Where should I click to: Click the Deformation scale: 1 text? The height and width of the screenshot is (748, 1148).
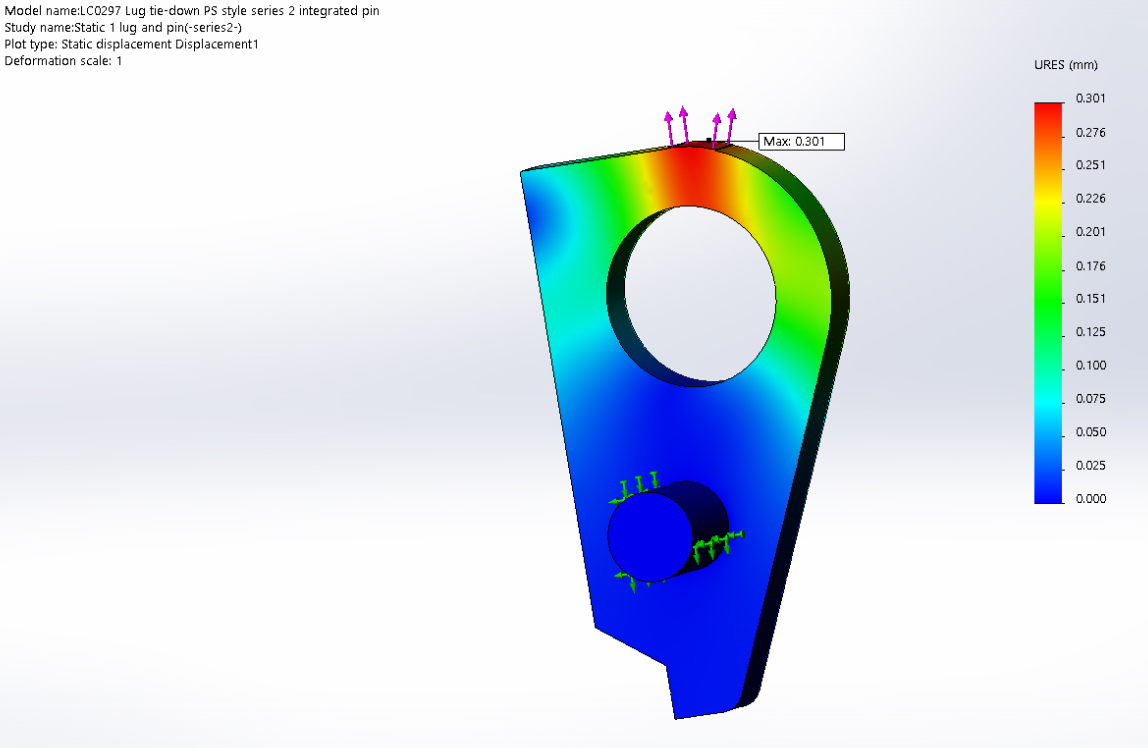click(x=63, y=61)
